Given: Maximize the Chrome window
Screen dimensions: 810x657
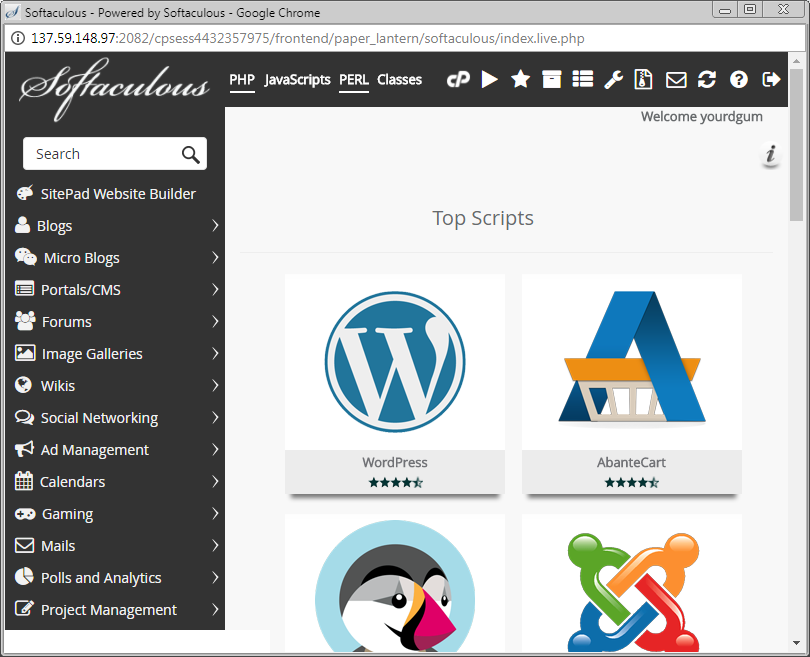Looking at the screenshot, I should (x=750, y=9).
